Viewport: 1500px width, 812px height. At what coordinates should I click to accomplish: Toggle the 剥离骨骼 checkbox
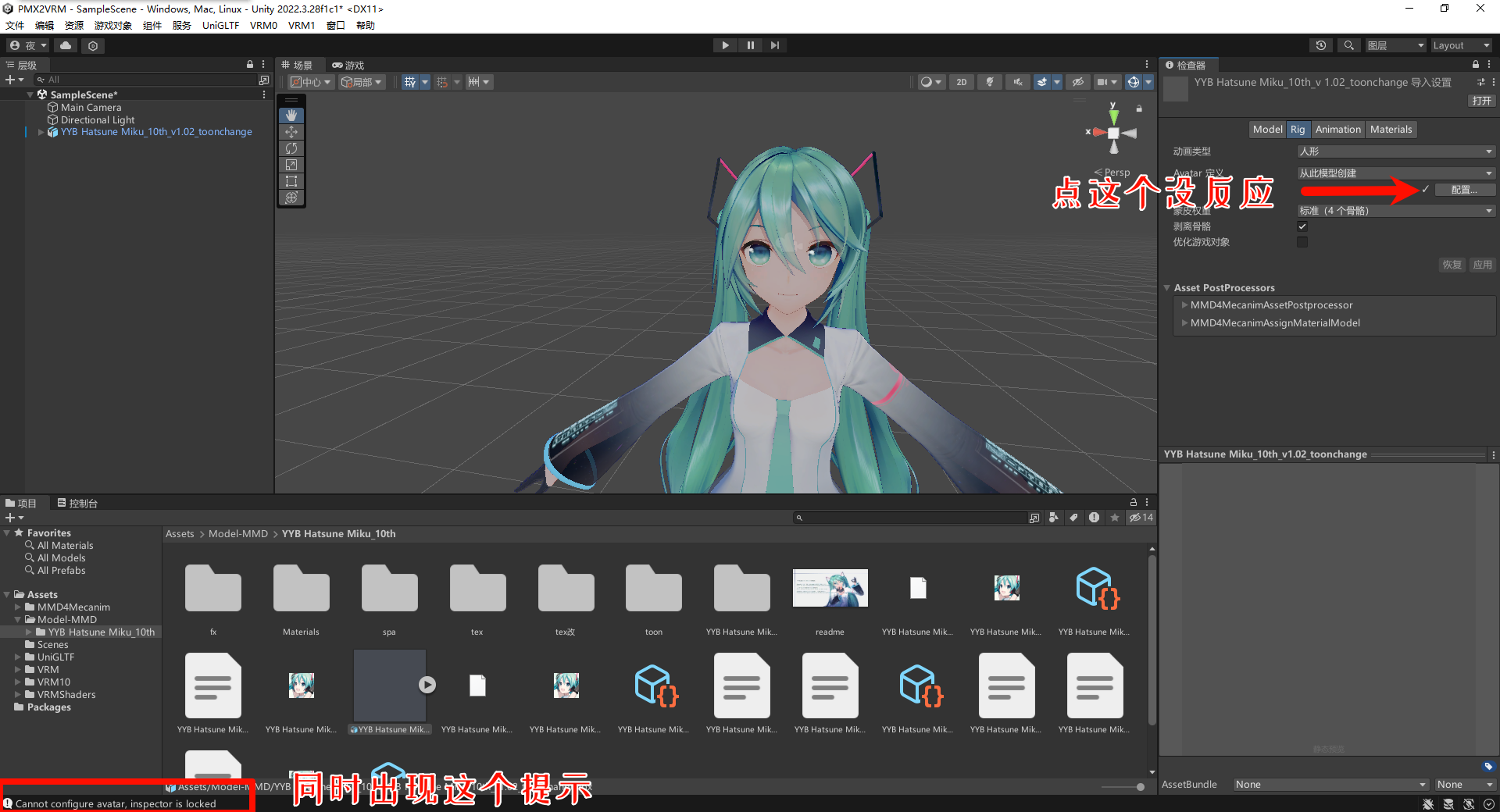pyautogui.click(x=1302, y=226)
